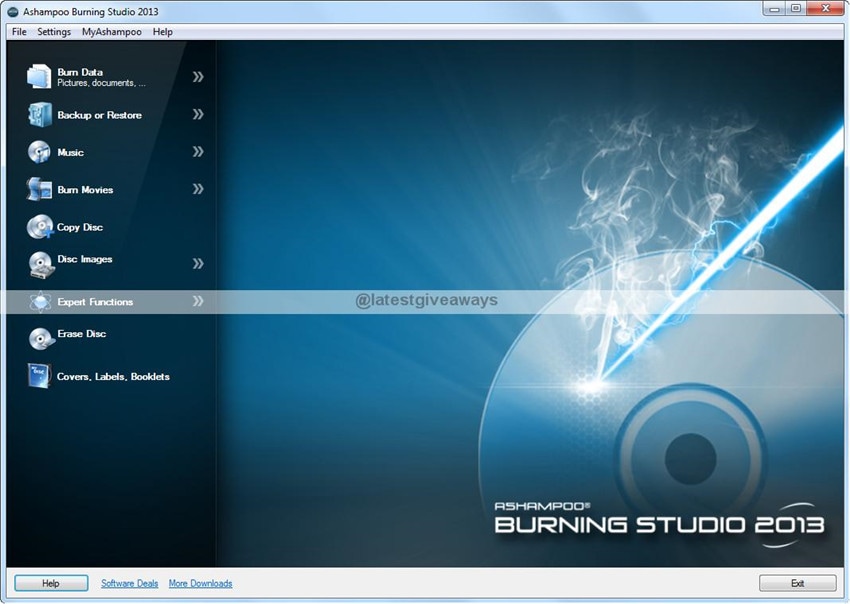Open the File menu
Image resolution: width=850 pixels, height=604 pixels.
tap(19, 32)
